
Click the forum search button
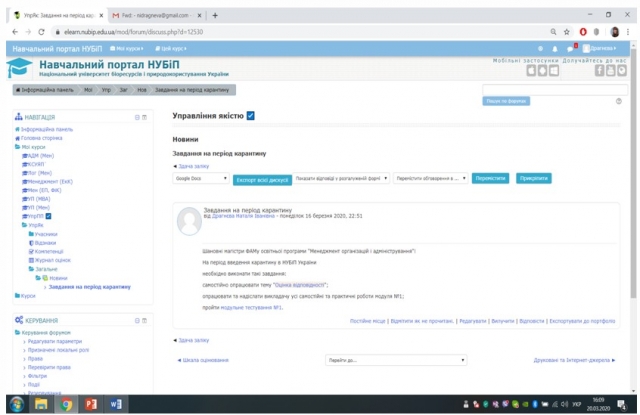pos(506,101)
